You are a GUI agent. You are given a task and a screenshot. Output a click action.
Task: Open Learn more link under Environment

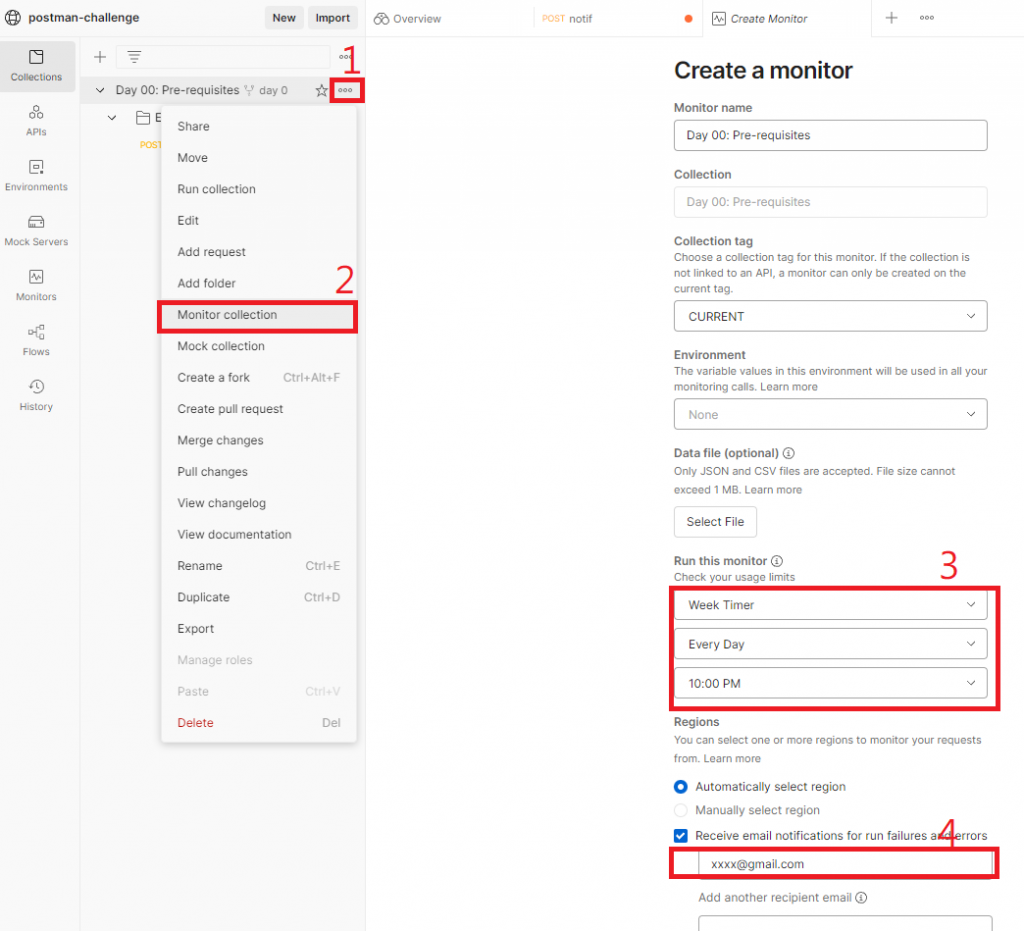pos(788,387)
